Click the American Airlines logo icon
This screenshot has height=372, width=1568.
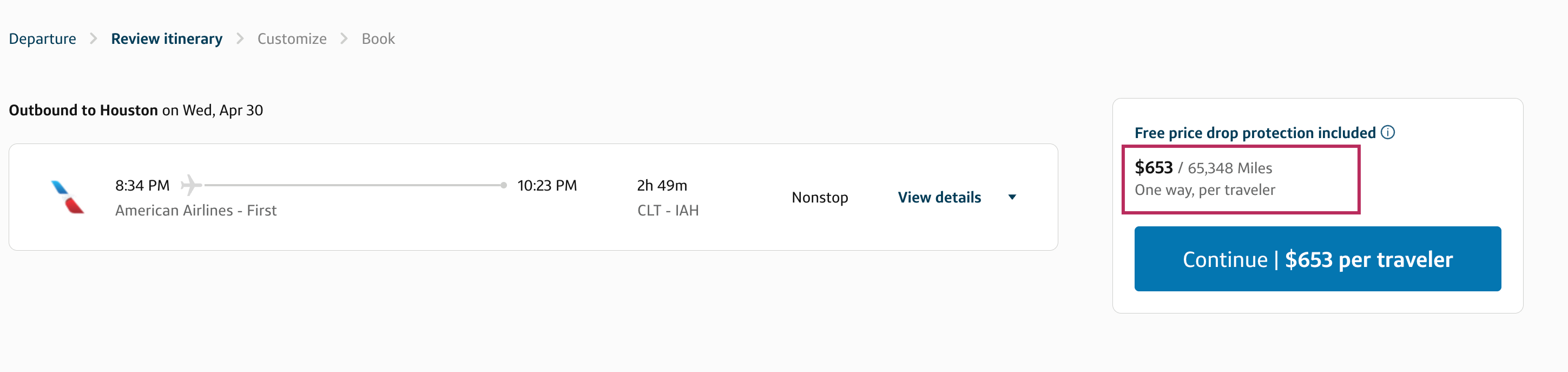click(x=68, y=197)
